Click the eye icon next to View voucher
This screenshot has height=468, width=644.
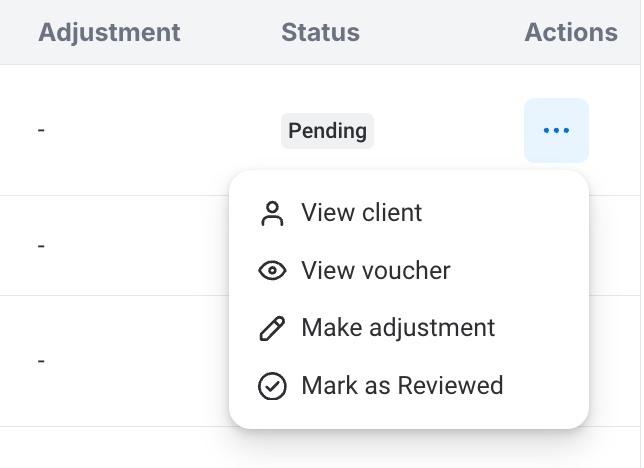point(272,271)
